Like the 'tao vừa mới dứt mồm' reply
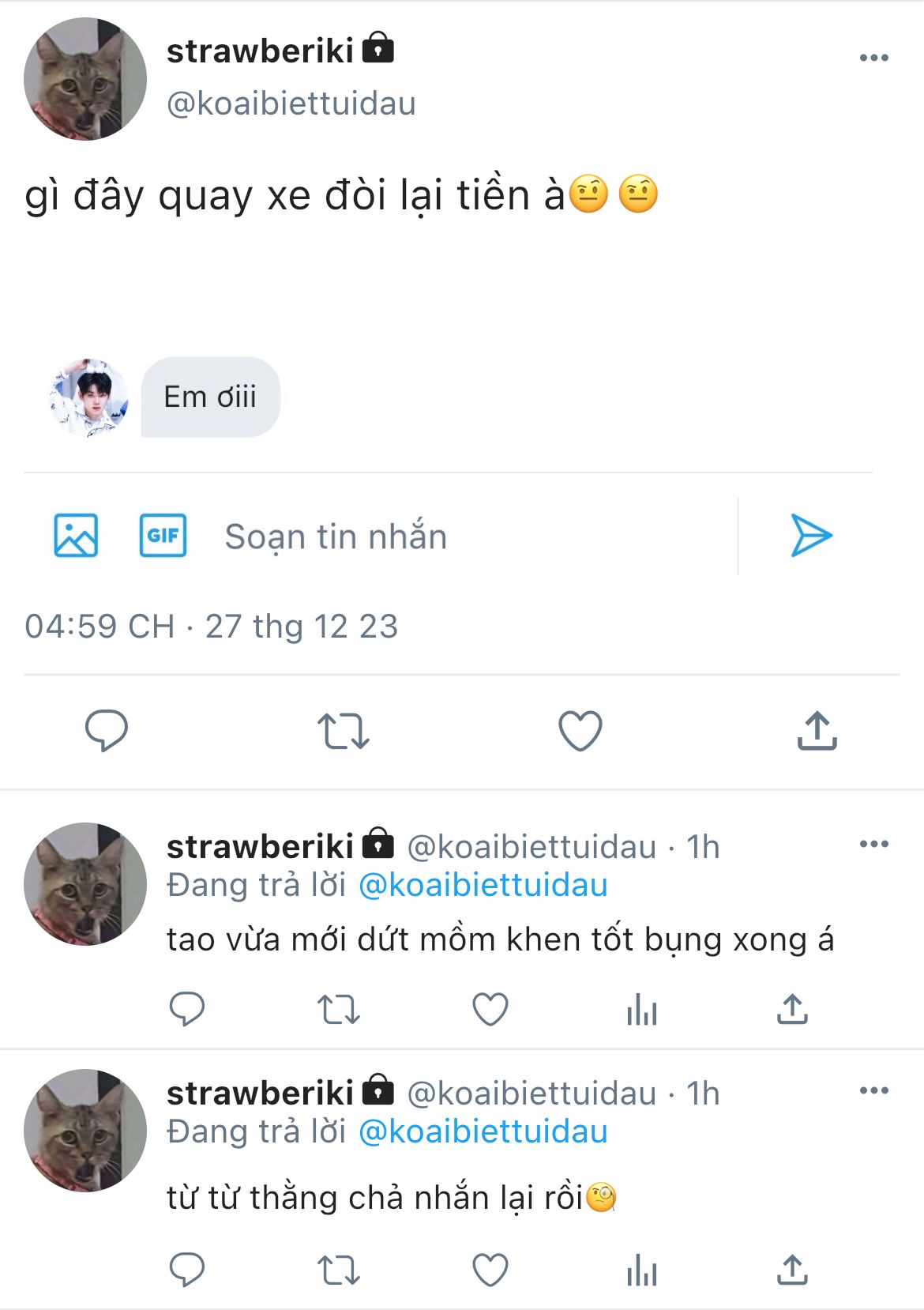924x1310 pixels. 490,1009
